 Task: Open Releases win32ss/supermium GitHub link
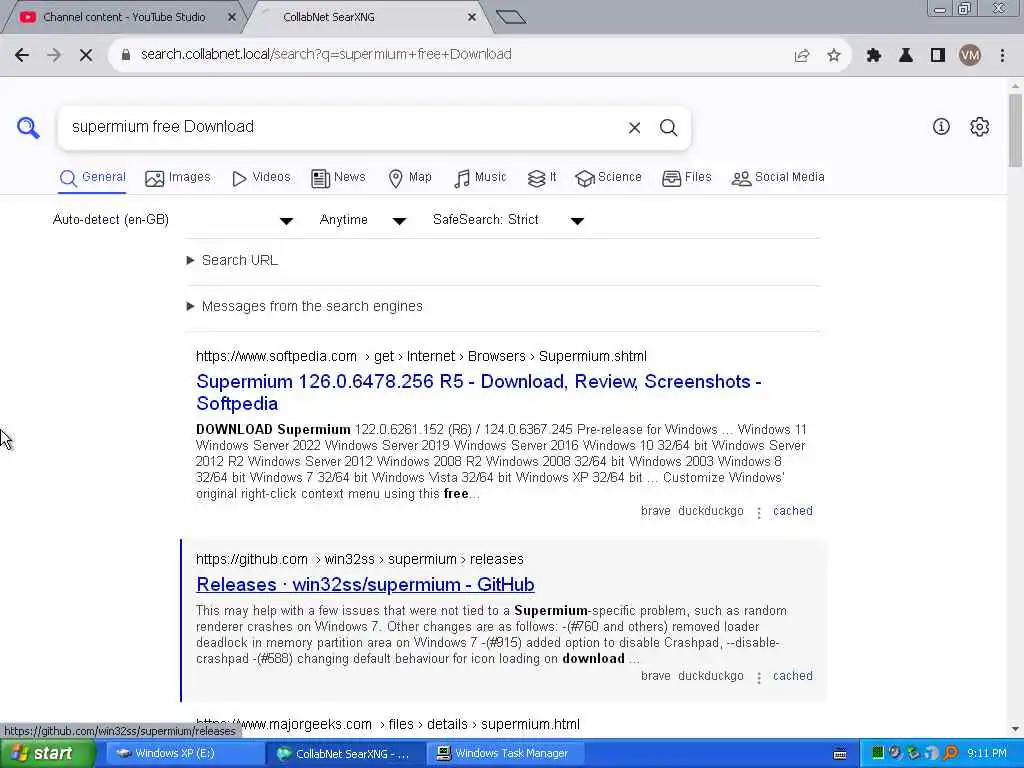(x=365, y=584)
